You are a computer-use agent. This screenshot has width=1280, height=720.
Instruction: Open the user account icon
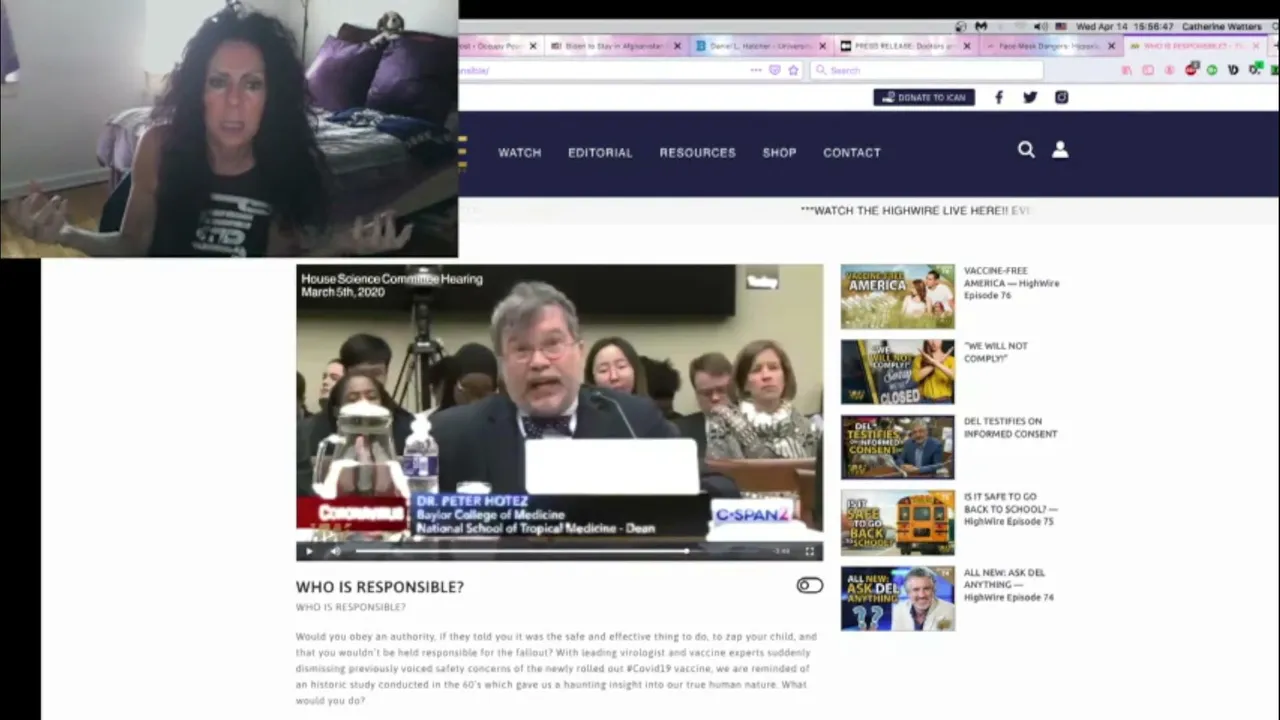tap(1060, 150)
